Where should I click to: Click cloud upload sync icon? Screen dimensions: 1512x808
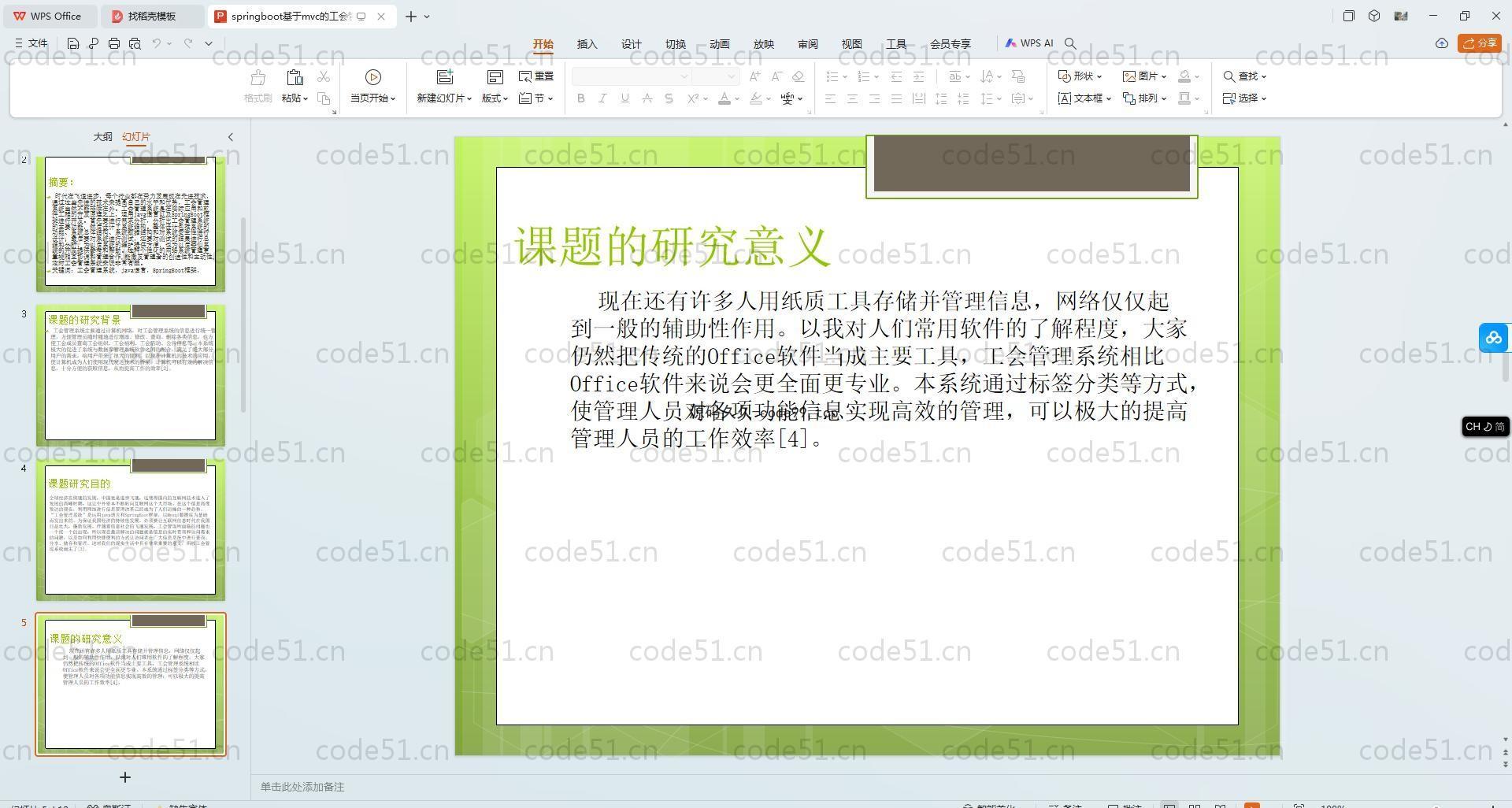[x=1442, y=43]
